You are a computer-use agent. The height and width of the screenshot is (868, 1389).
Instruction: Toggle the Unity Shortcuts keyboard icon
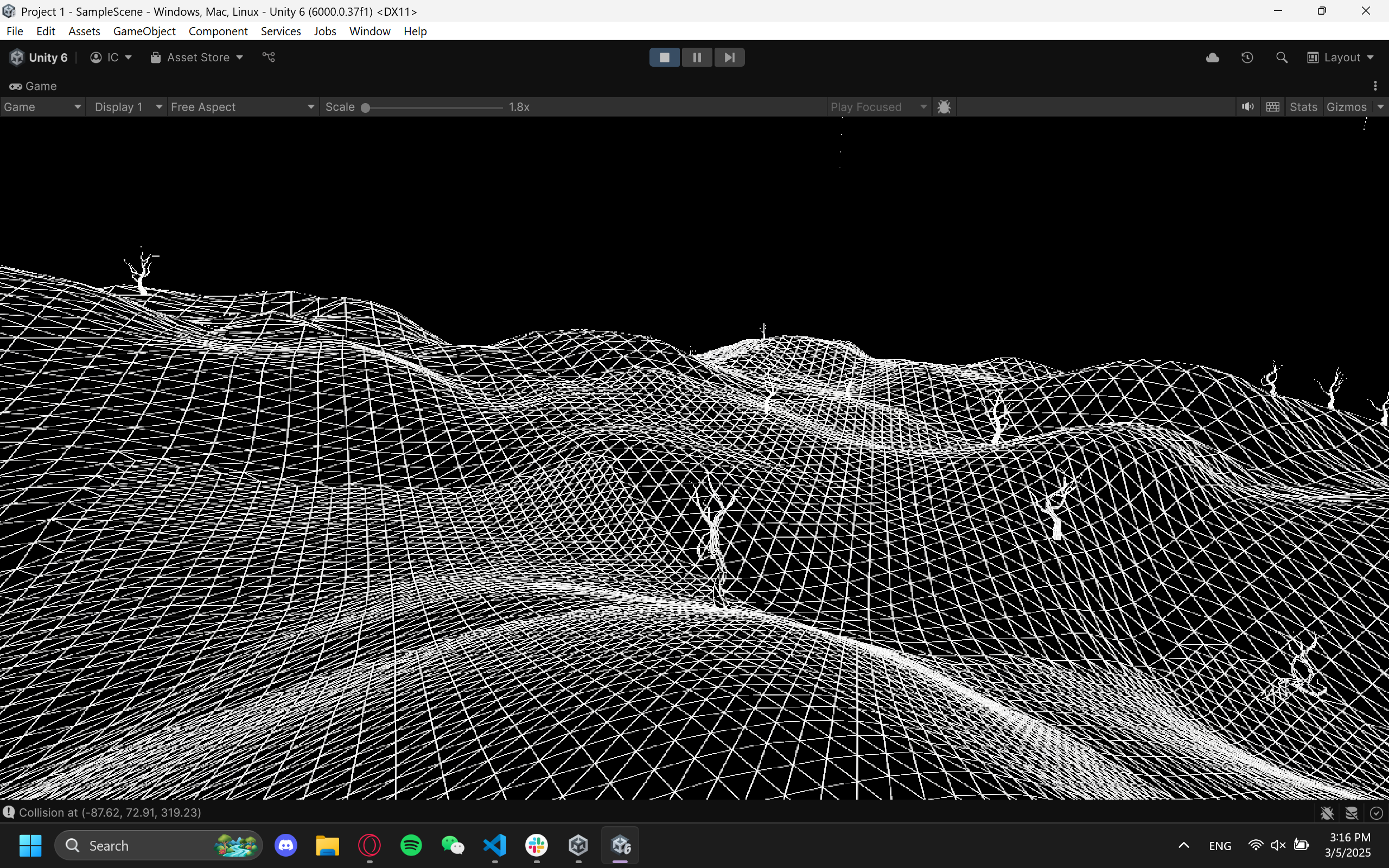tap(1273, 107)
